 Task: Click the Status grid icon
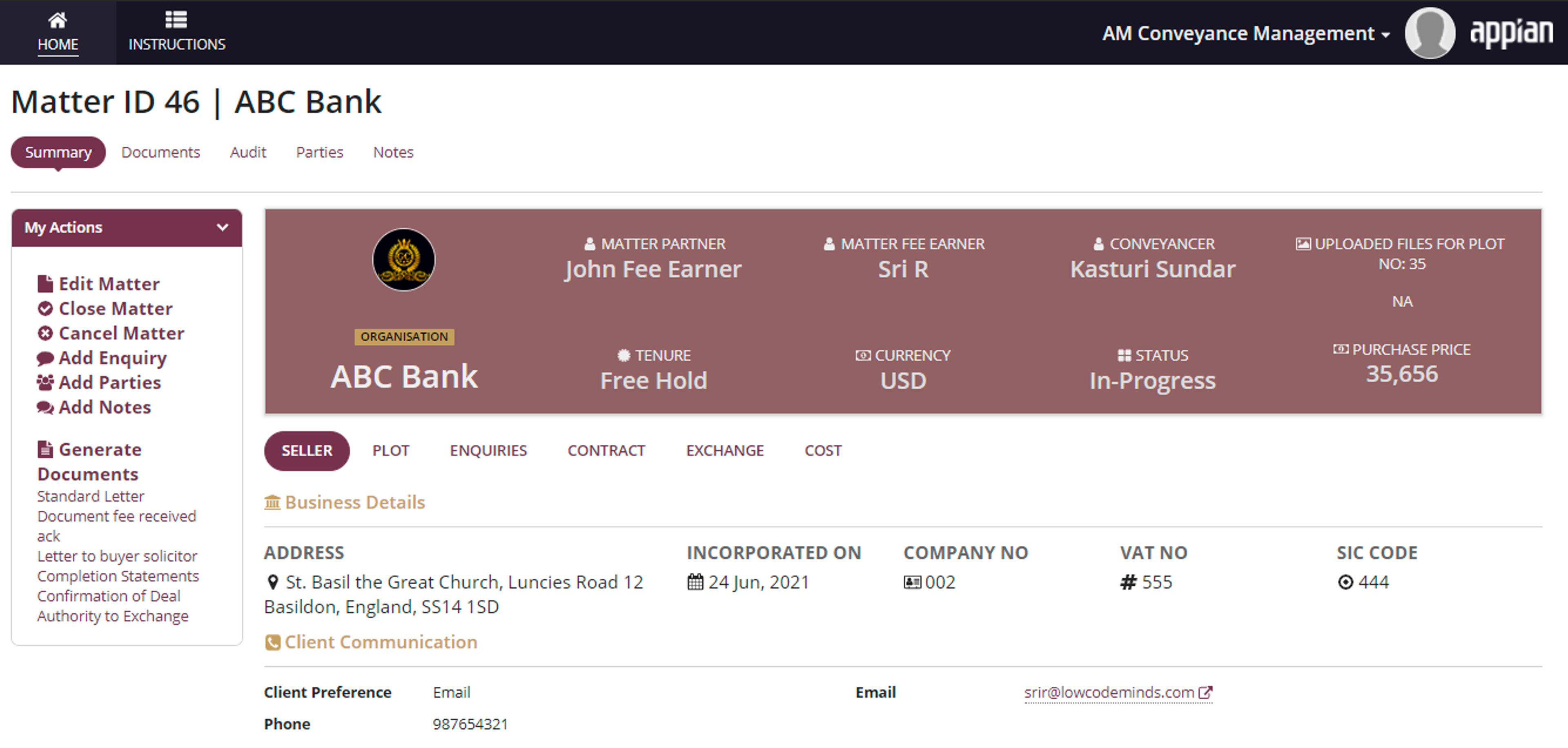point(1124,356)
